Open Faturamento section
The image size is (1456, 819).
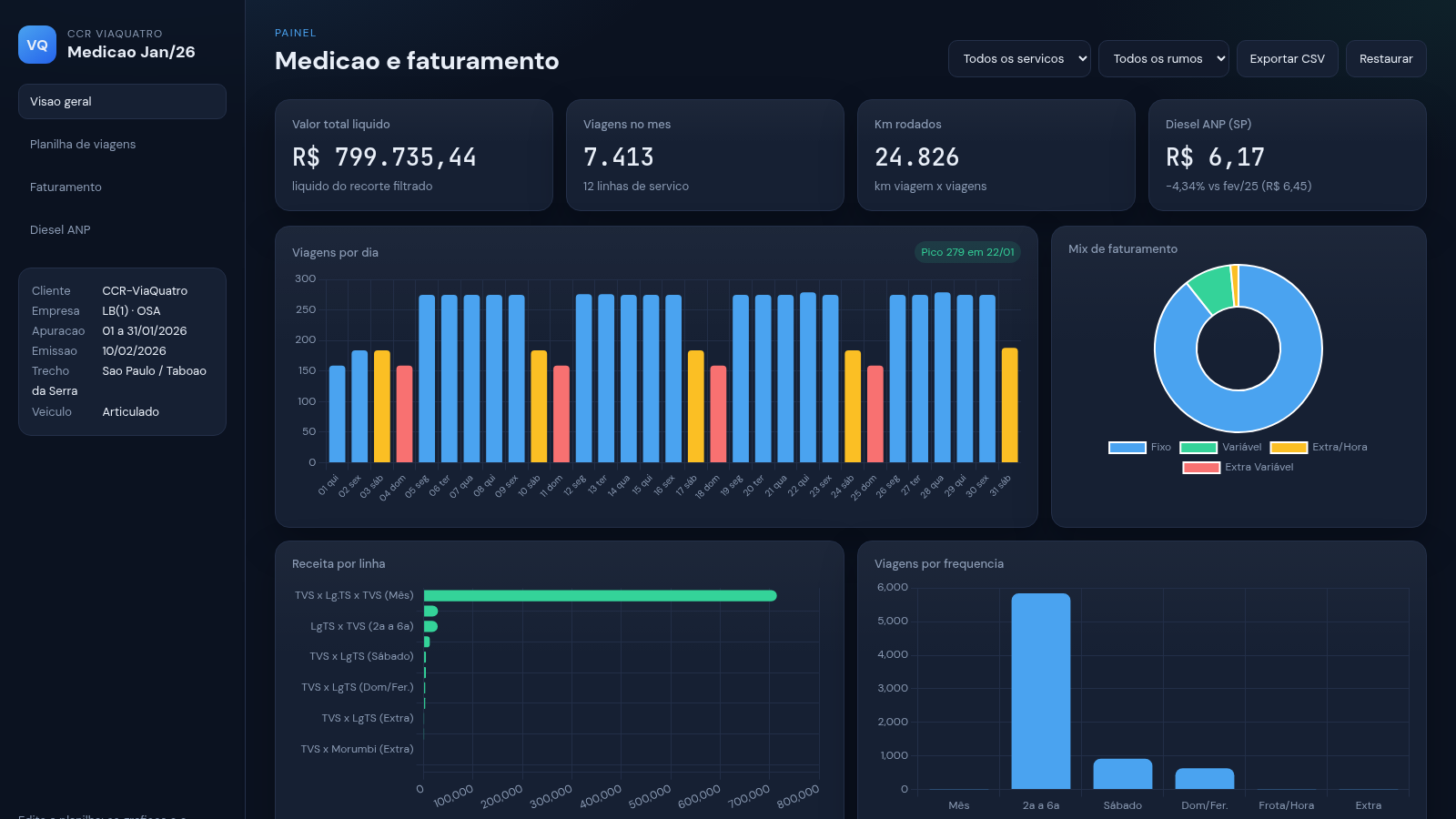(122, 187)
